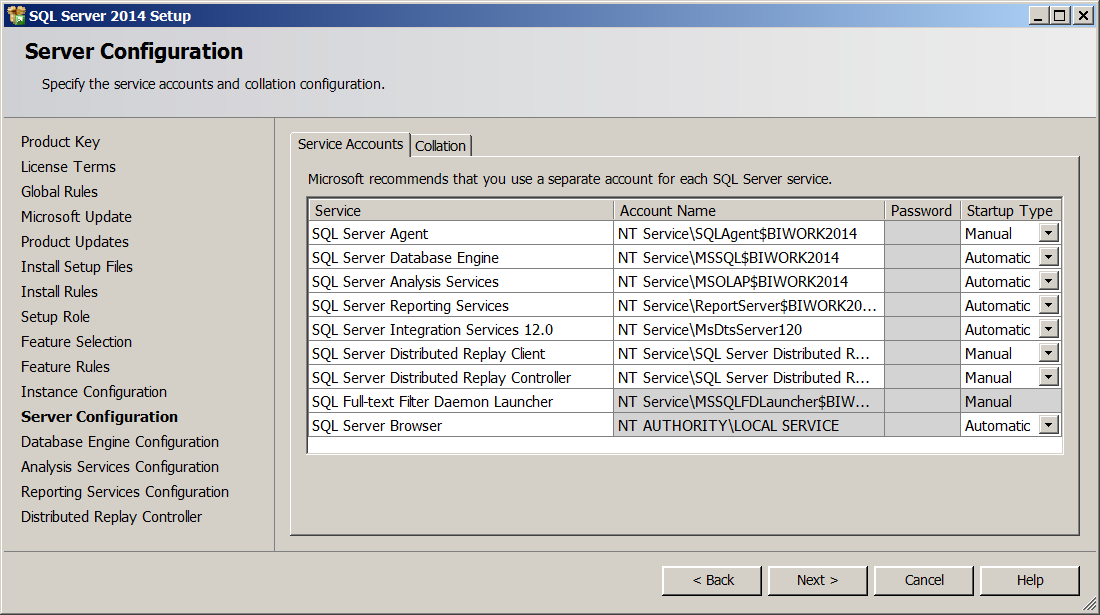Go back with the Back button
The width and height of the screenshot is (1100, 615).
tap(713, 580)
